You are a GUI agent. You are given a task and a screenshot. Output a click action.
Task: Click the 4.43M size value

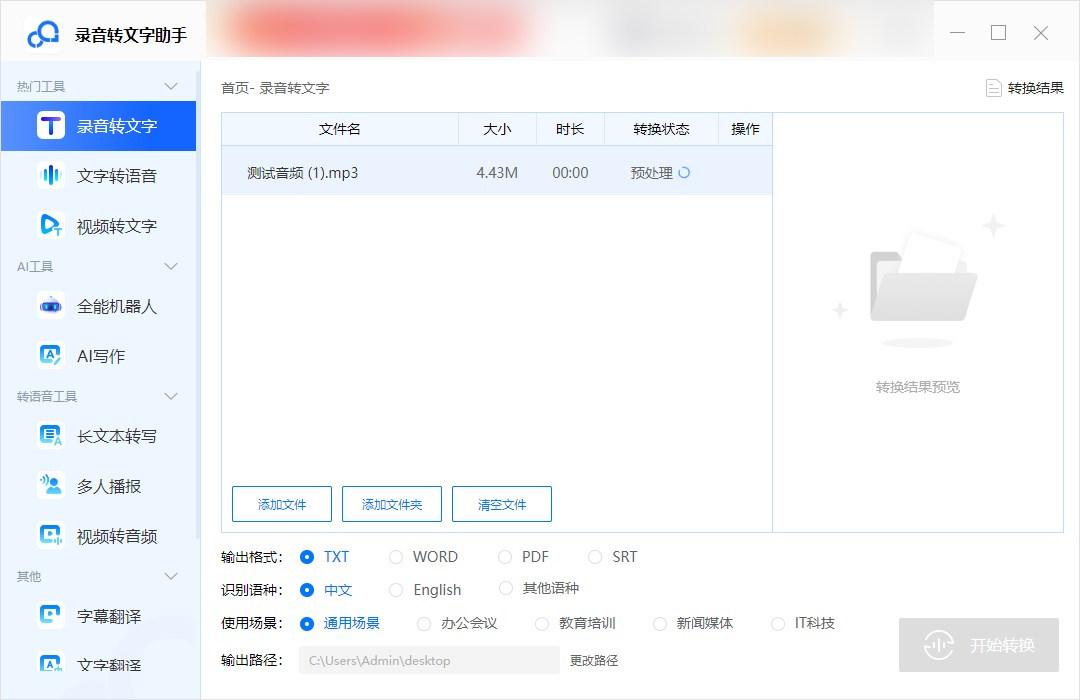coord(497,173)
